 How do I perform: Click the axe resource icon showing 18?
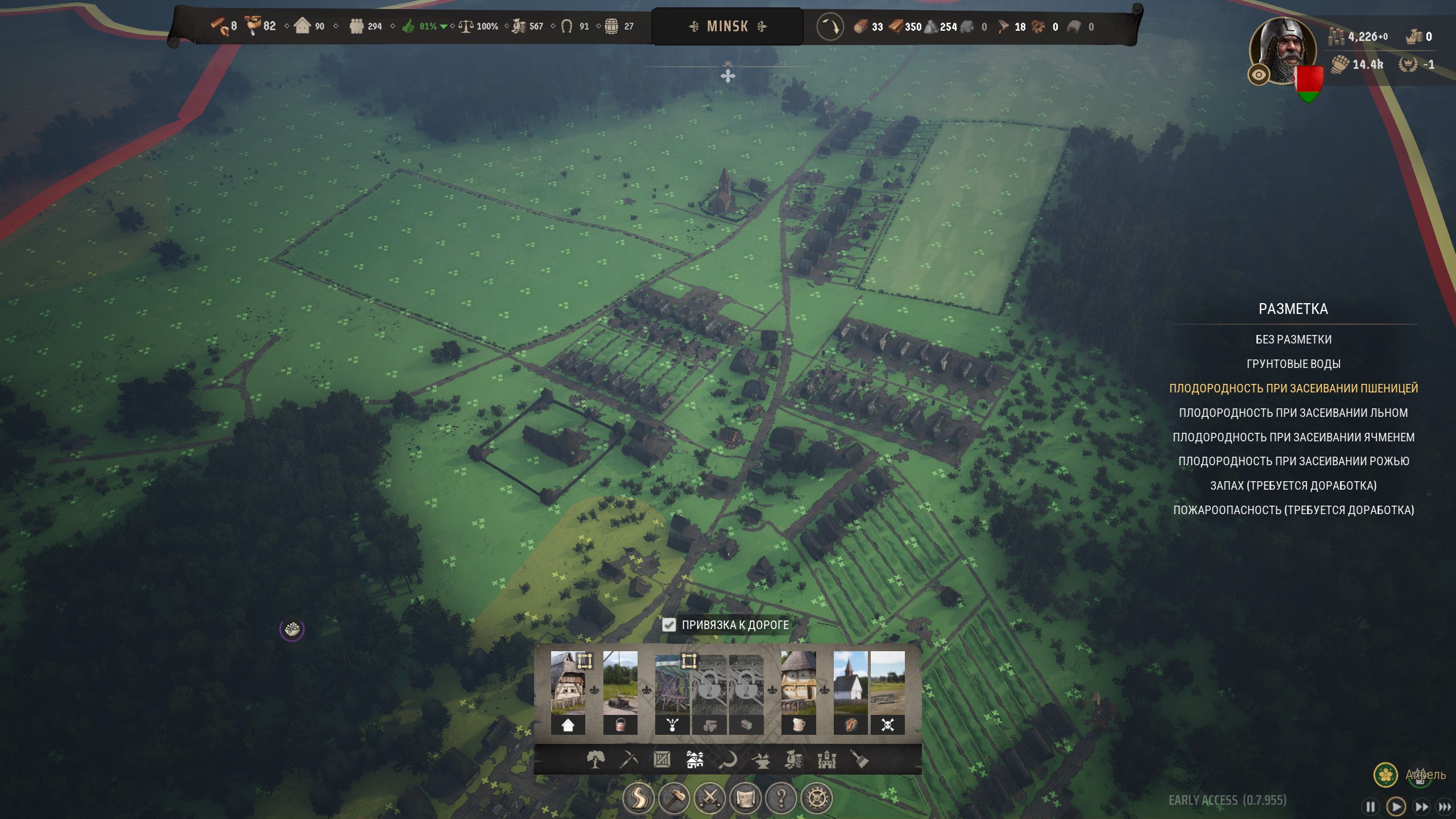pyautogui.click(x=1004, y=26)
